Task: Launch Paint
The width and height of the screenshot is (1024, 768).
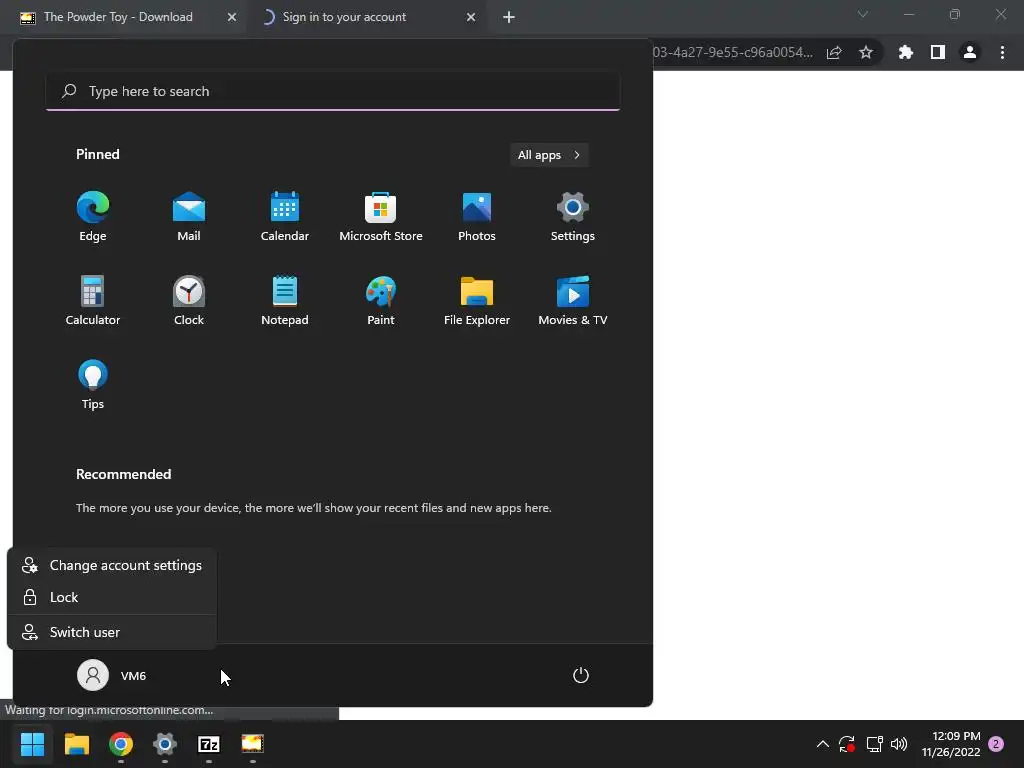Action: click(381, 300)
